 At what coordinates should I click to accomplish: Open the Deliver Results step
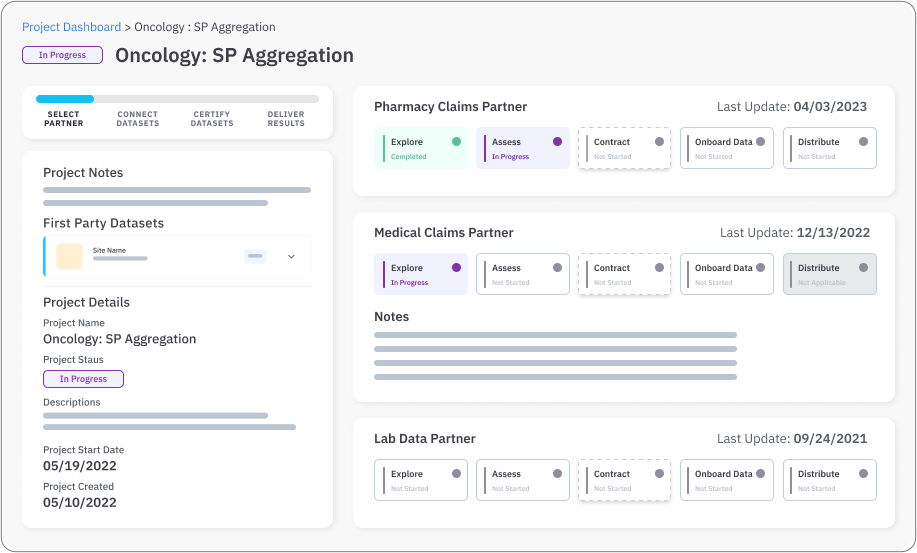tap(286, 119)
